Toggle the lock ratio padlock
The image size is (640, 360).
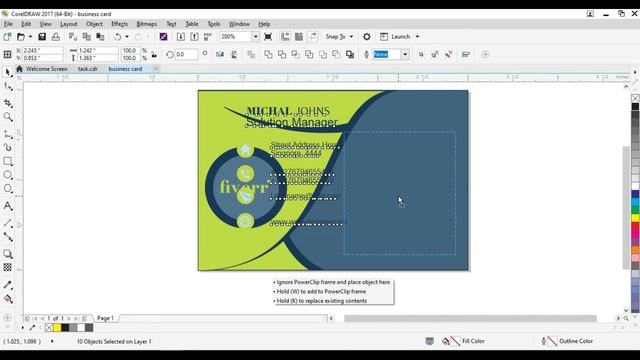click(154, 54)
